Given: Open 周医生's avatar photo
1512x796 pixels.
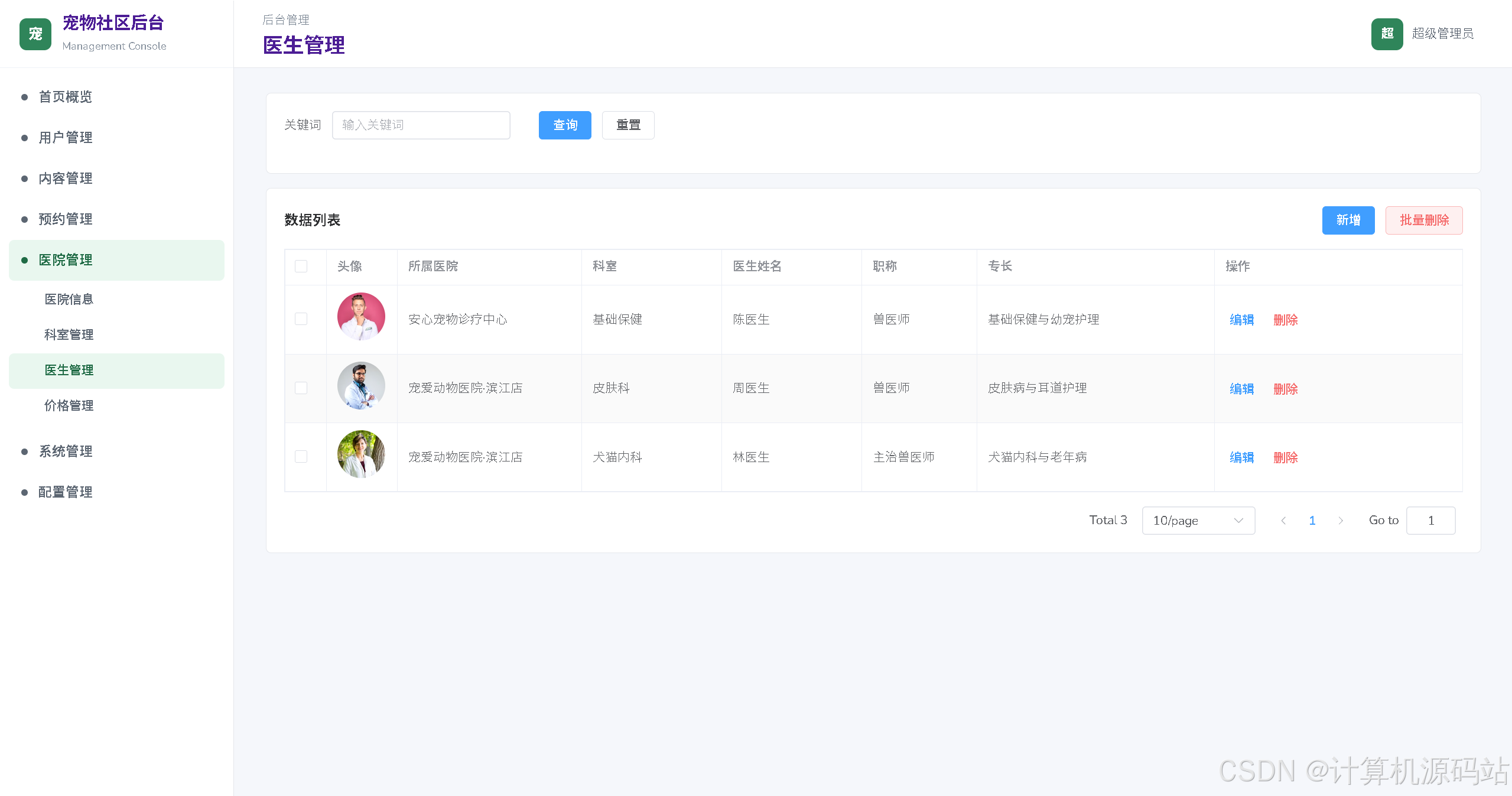Looking at the screenshot, I should 361,386.
